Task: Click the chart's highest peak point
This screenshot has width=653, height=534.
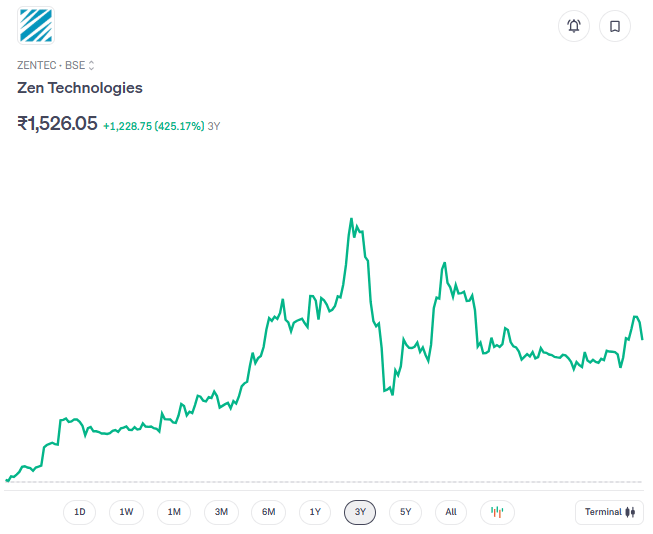Action: point(351,219)
